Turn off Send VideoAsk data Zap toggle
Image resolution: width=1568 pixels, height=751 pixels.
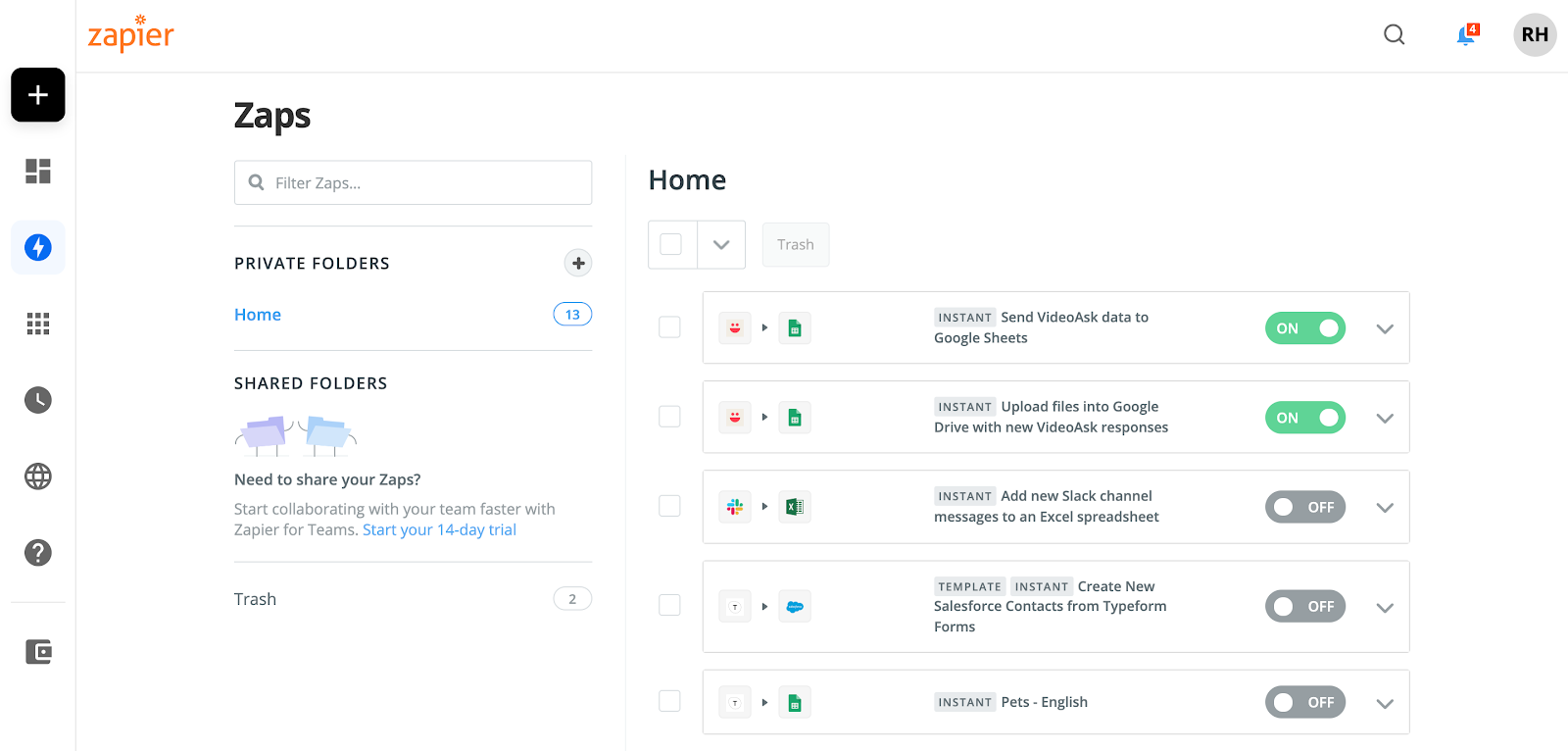click(1305, 328)
